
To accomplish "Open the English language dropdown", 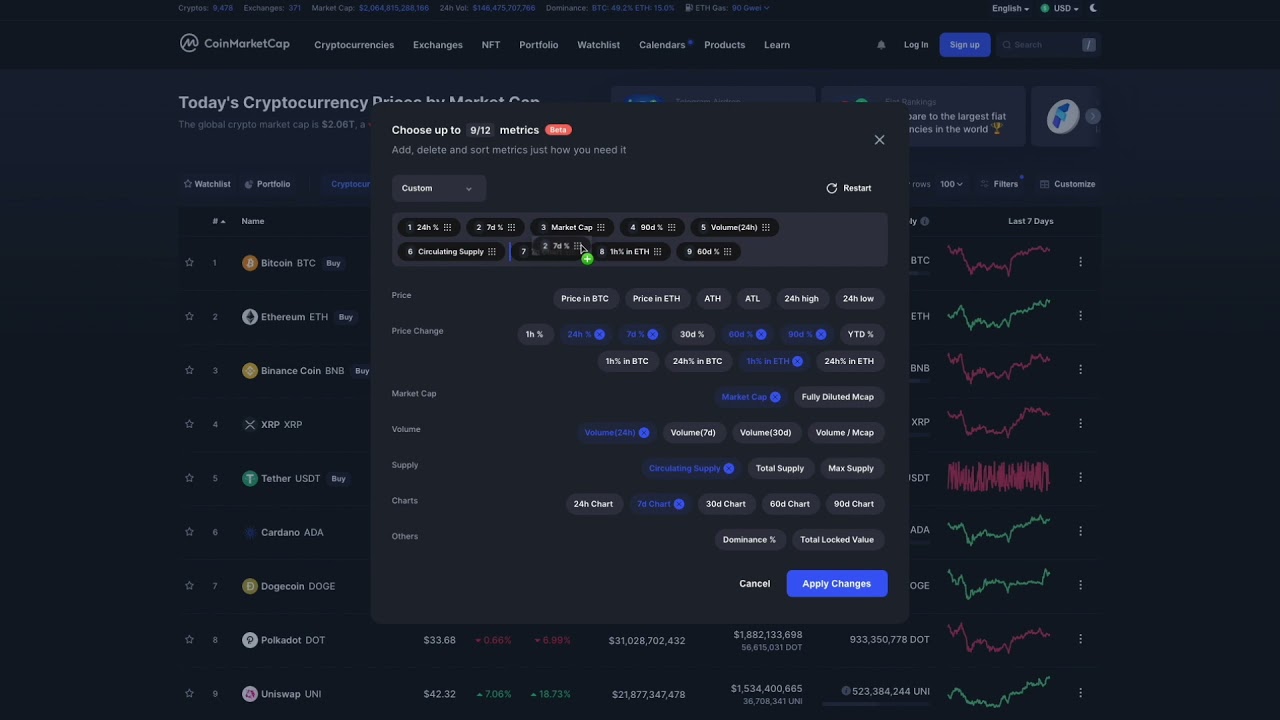I will point(1010,8).
